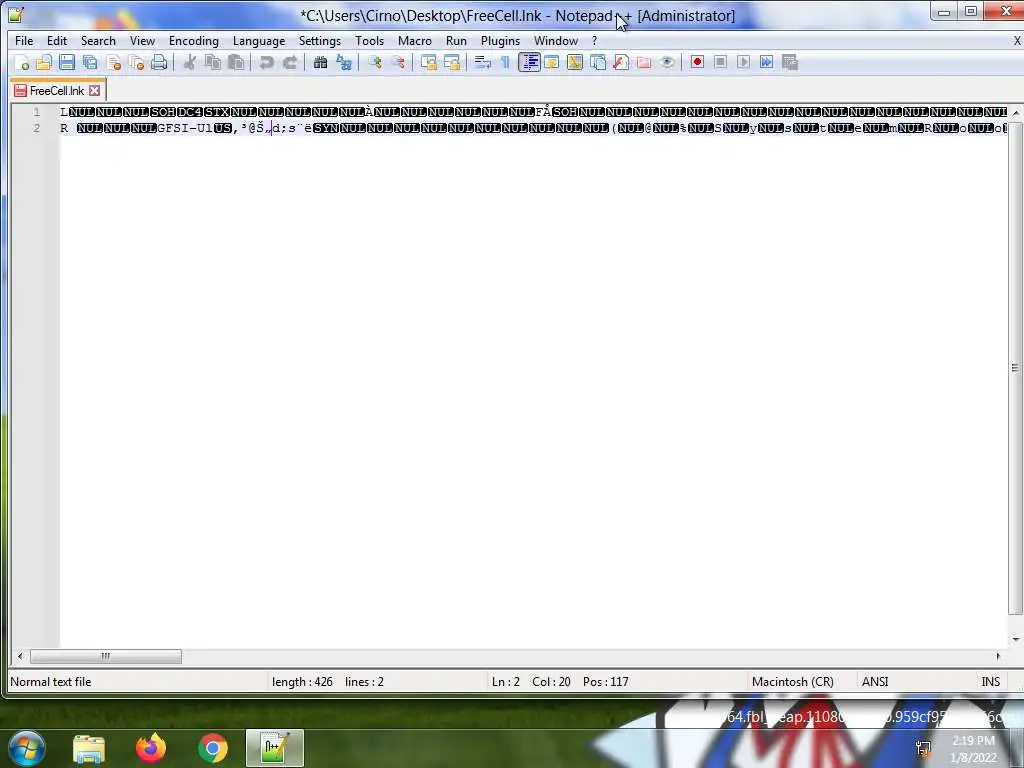Screen dimensions: 1024x768
Task: Toggle Show All Characters pilcrow icon
Action: pyautogui.click(x=505, y=63)
